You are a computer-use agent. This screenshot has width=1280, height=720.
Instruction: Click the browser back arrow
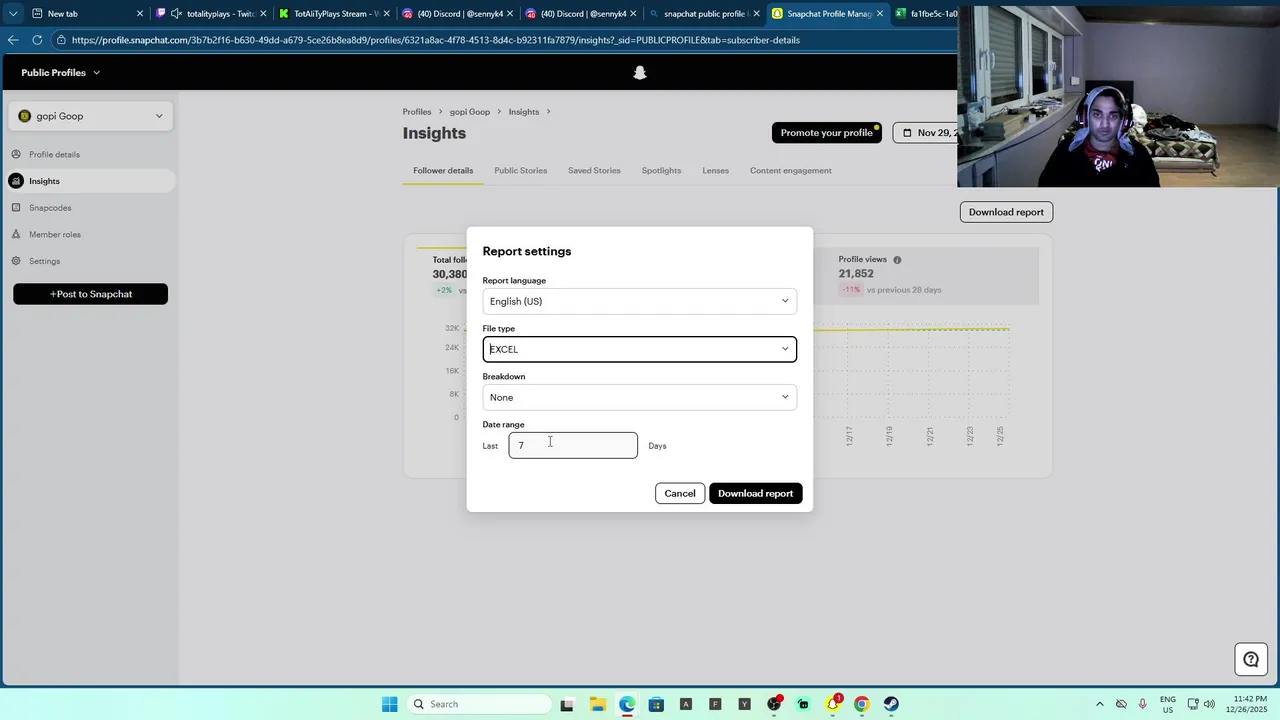[x=13, y=40]
